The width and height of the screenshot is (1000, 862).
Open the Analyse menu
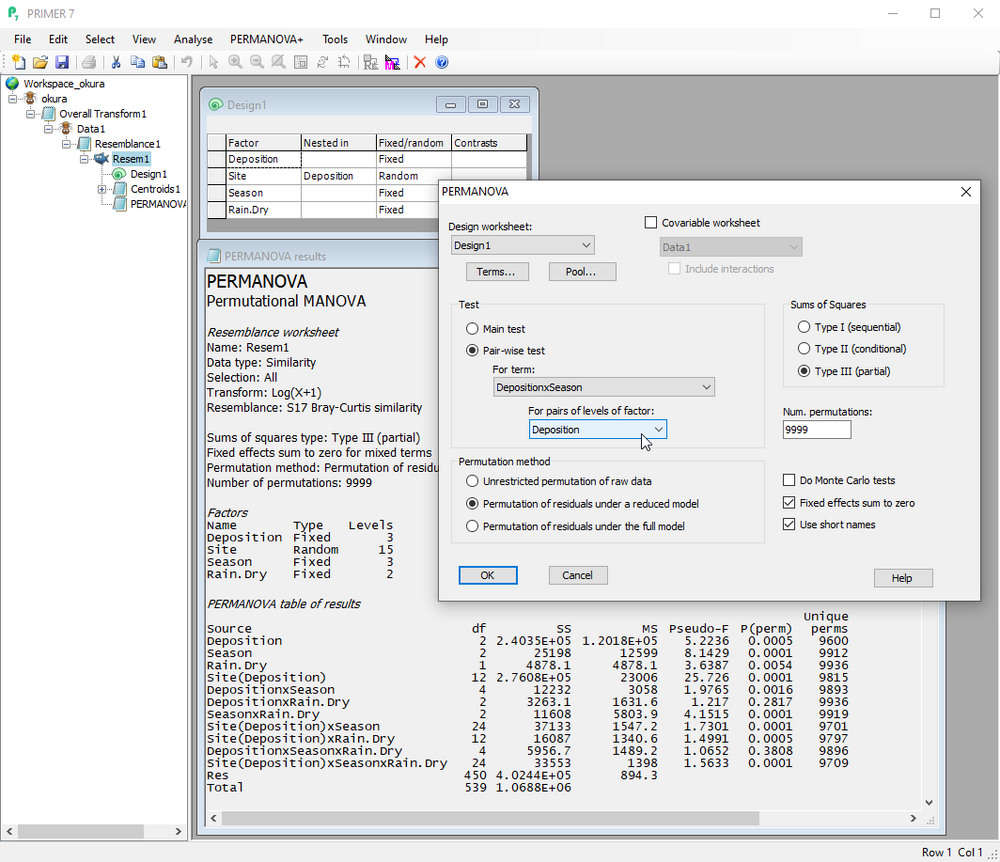coord(193,39)
